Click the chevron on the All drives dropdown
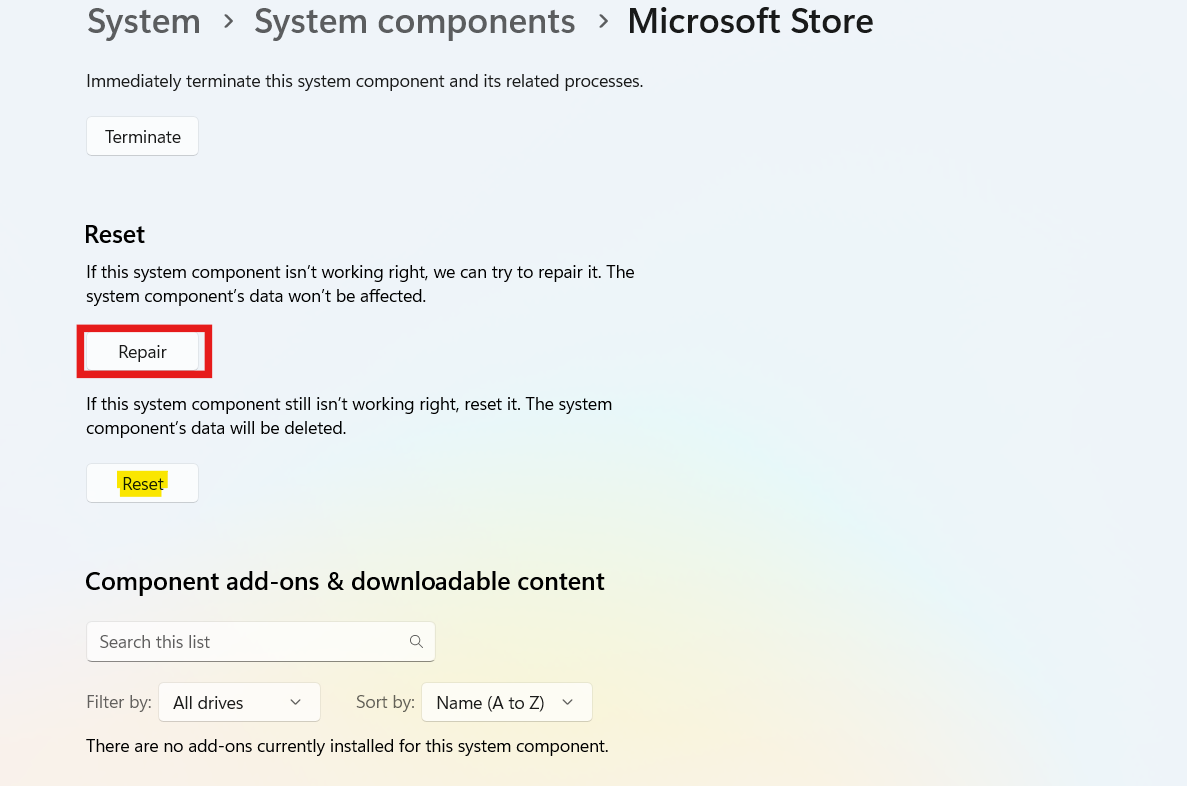 click(x=295, y=702)
